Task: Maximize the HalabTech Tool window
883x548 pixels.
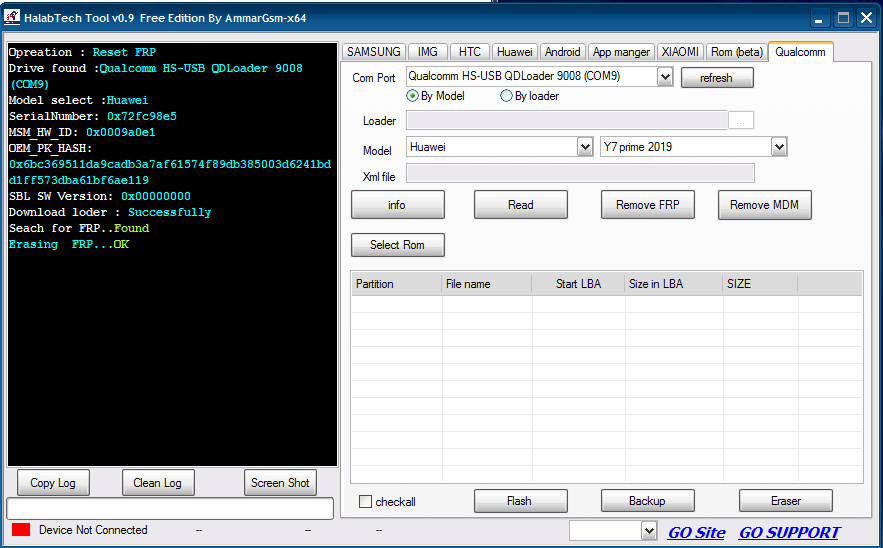Action: (x=843, y=18)
